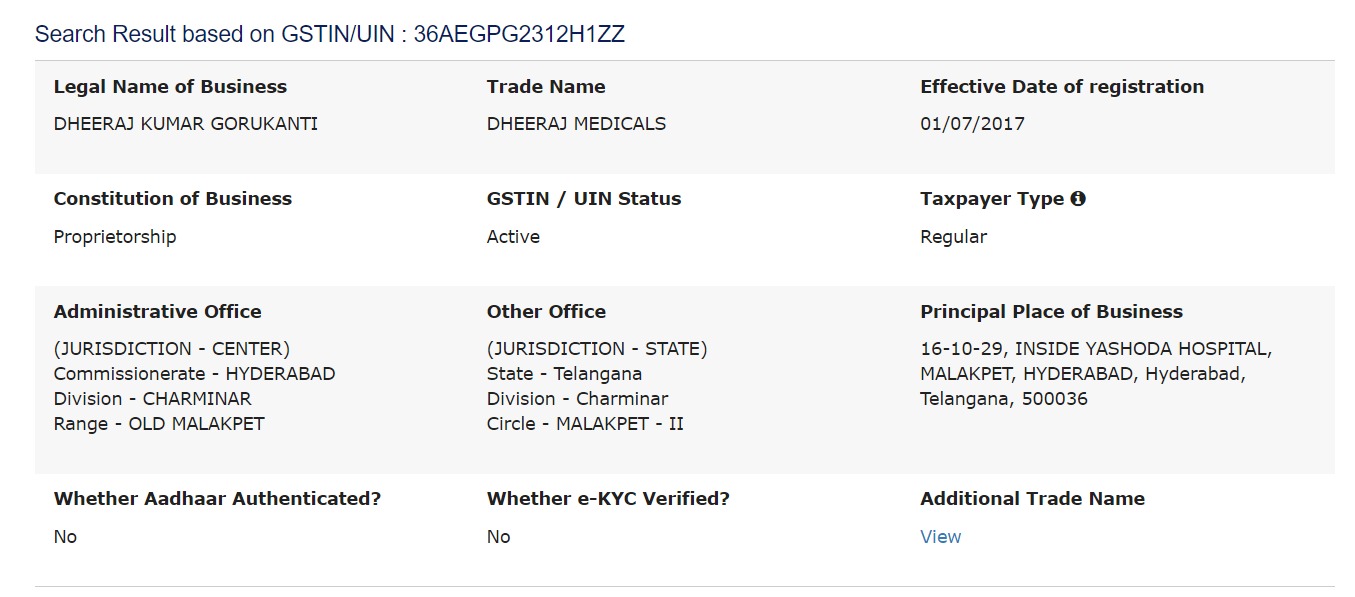Click the Circle - MALAKPET - II text
Viewport: 1355px width, 597px height.
pos(585,424)
